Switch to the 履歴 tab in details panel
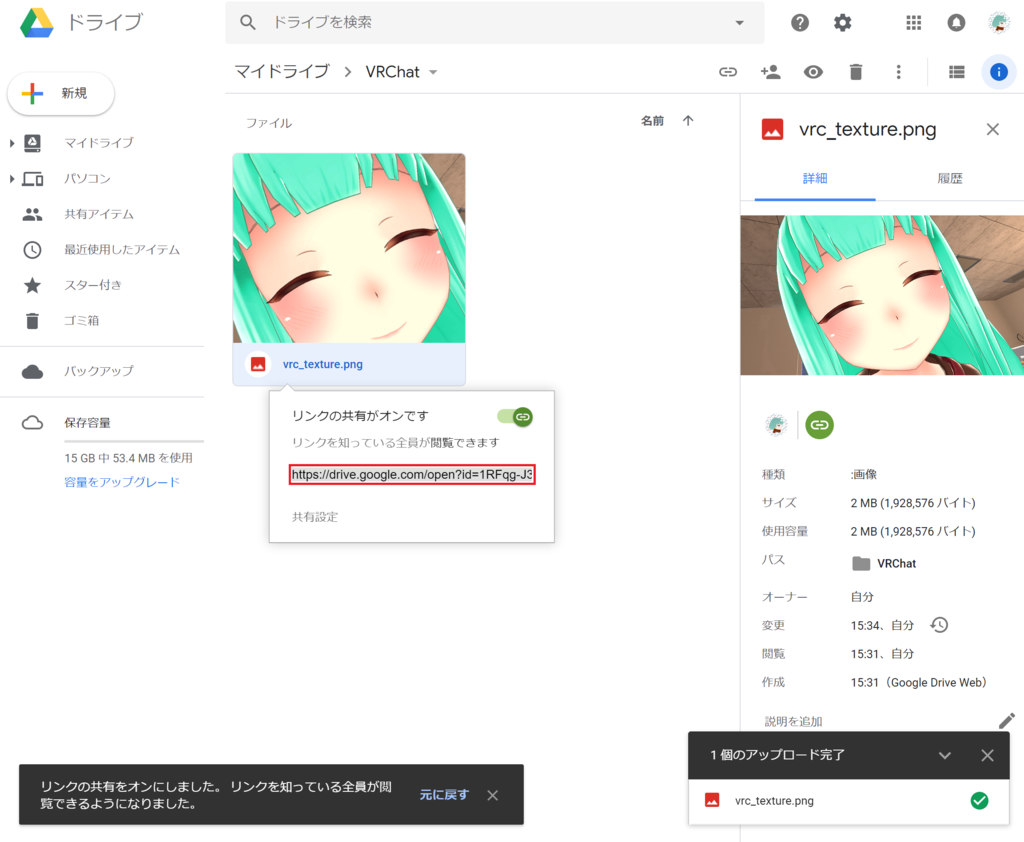1024x842 pixels. point(949,177)
